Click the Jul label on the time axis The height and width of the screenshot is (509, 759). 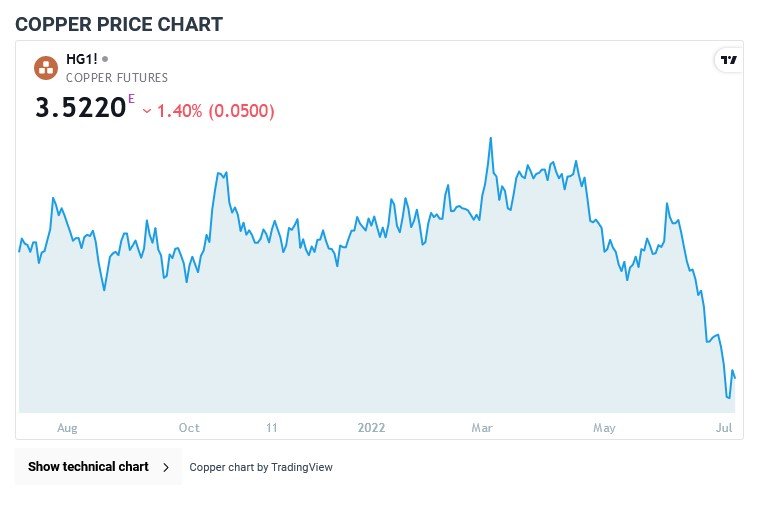coord(724,428)
